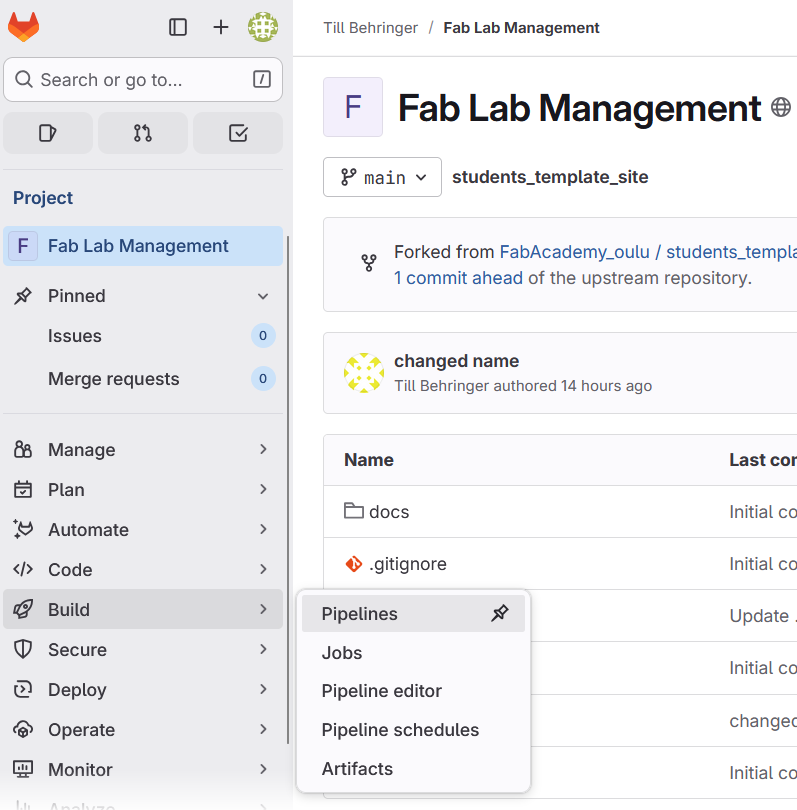Click the Operate cloud icon
The image size is (797, 810).
coord(23,729)
